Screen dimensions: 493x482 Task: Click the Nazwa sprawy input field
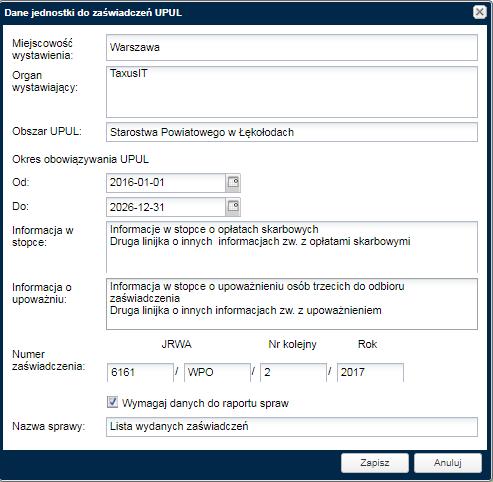292,427
